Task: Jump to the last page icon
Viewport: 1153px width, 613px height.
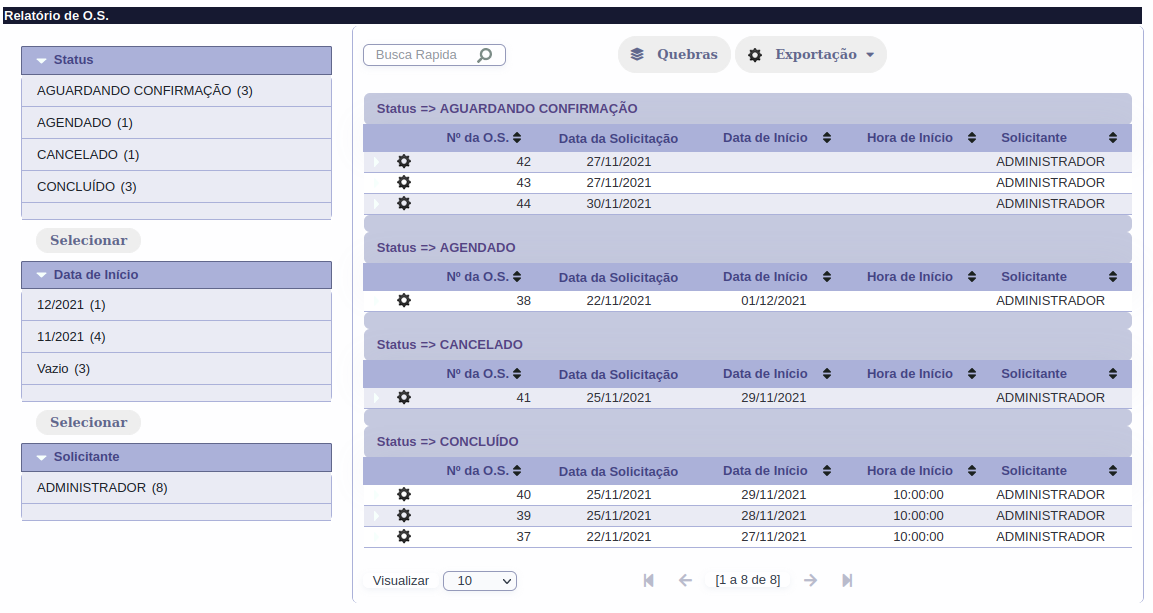Action: [847, 581]
